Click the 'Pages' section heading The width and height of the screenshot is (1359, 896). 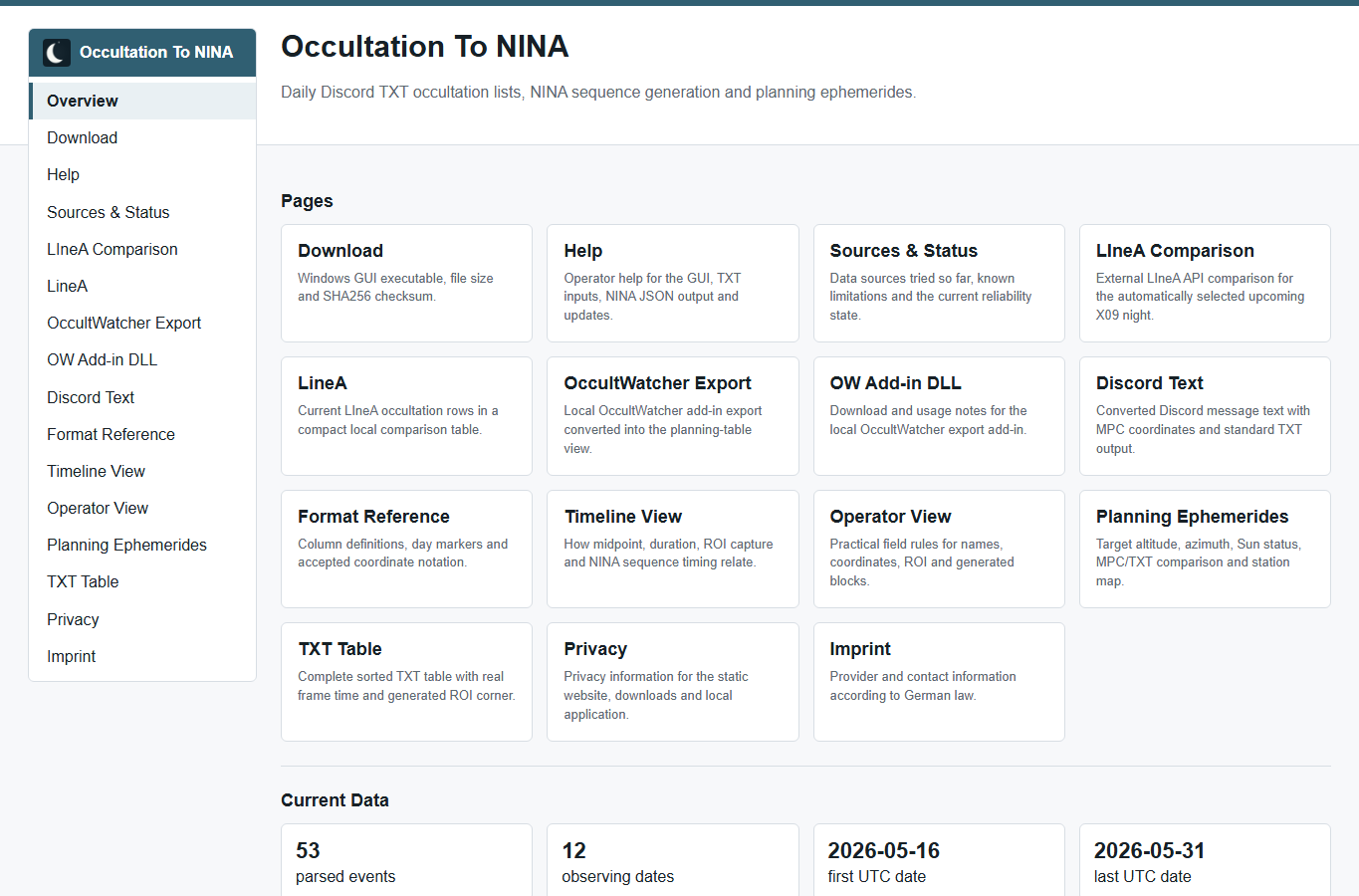point(307,201)
